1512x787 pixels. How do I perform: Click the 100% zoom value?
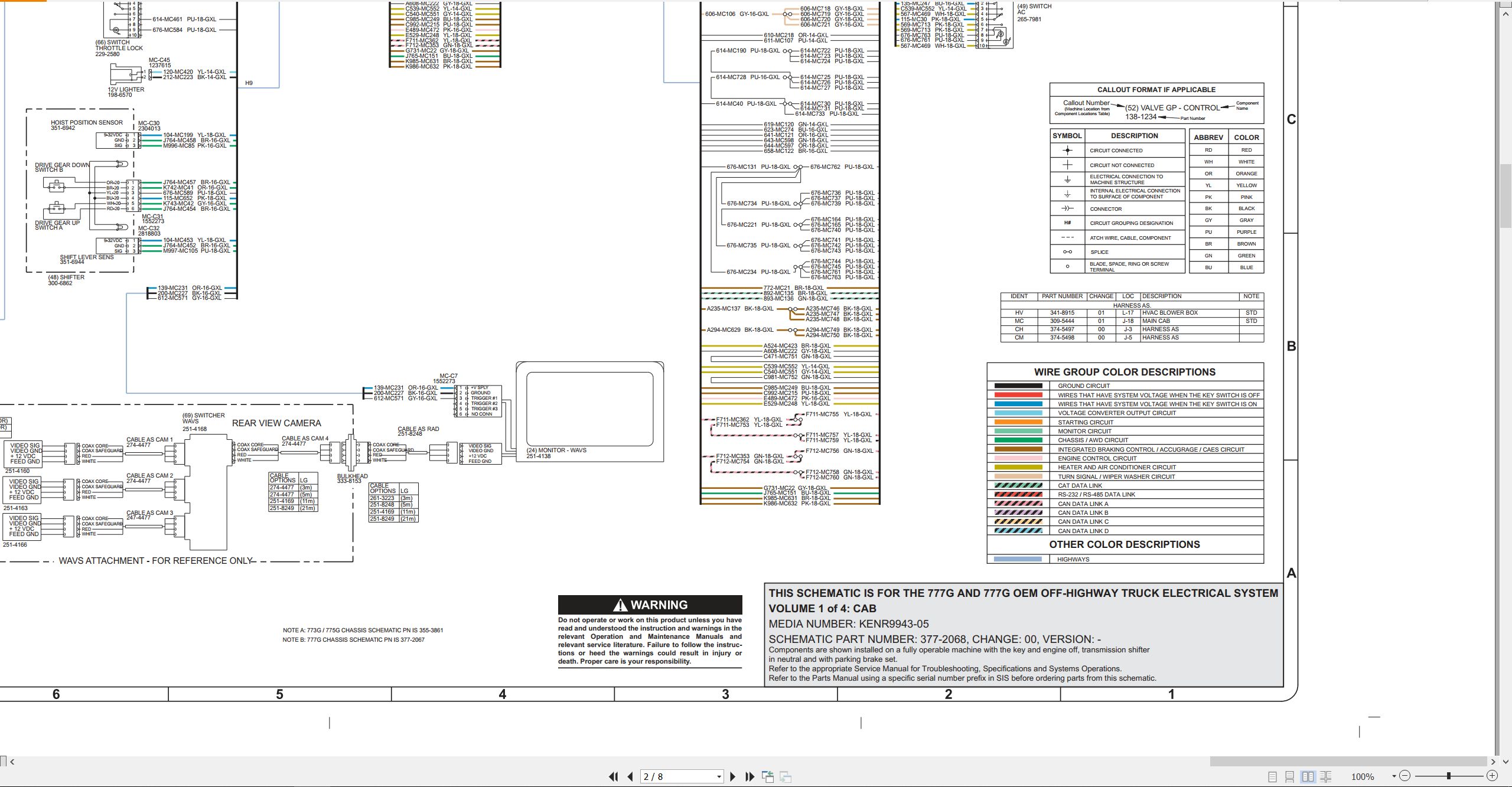pyautogui.click(x=1363, y=776)
